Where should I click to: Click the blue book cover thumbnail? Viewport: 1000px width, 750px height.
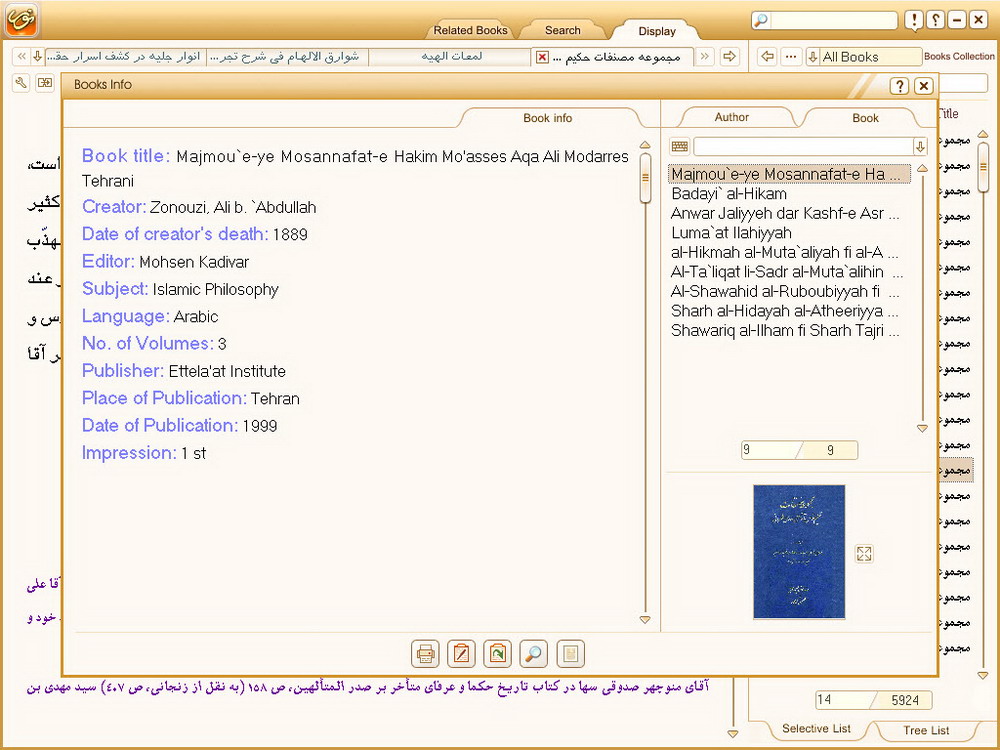pyautogui.click(x=798, y=552)
